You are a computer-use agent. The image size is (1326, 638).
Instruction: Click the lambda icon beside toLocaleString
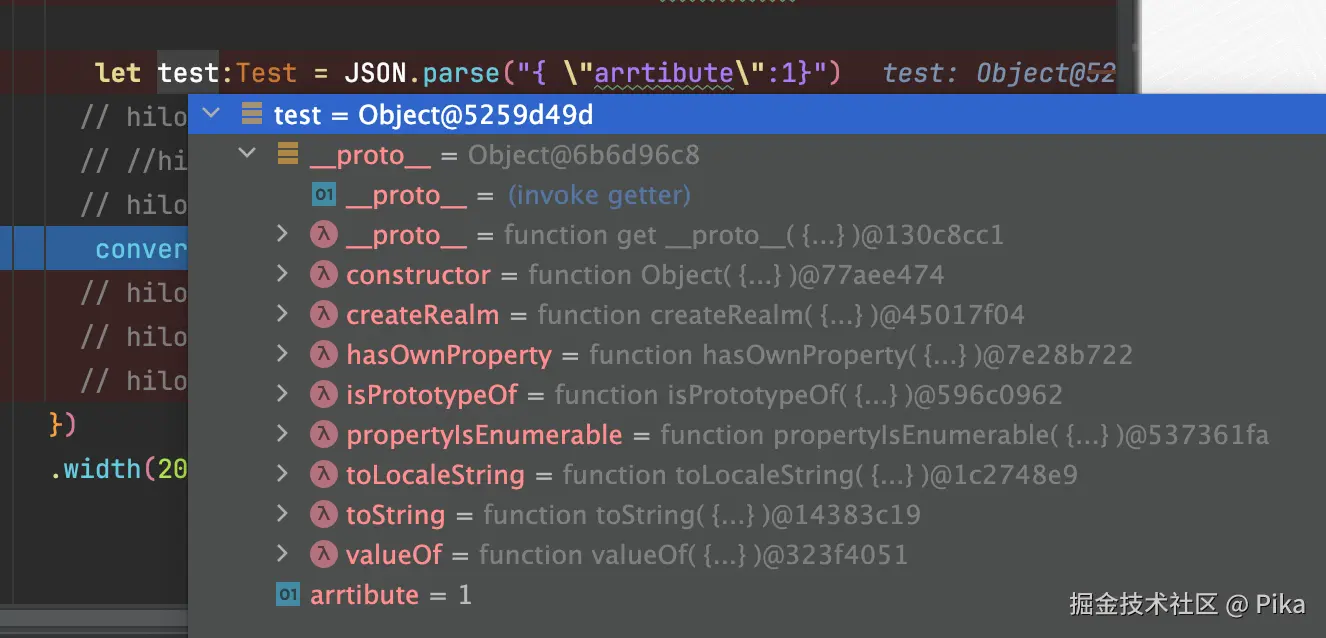pos(323,475)
